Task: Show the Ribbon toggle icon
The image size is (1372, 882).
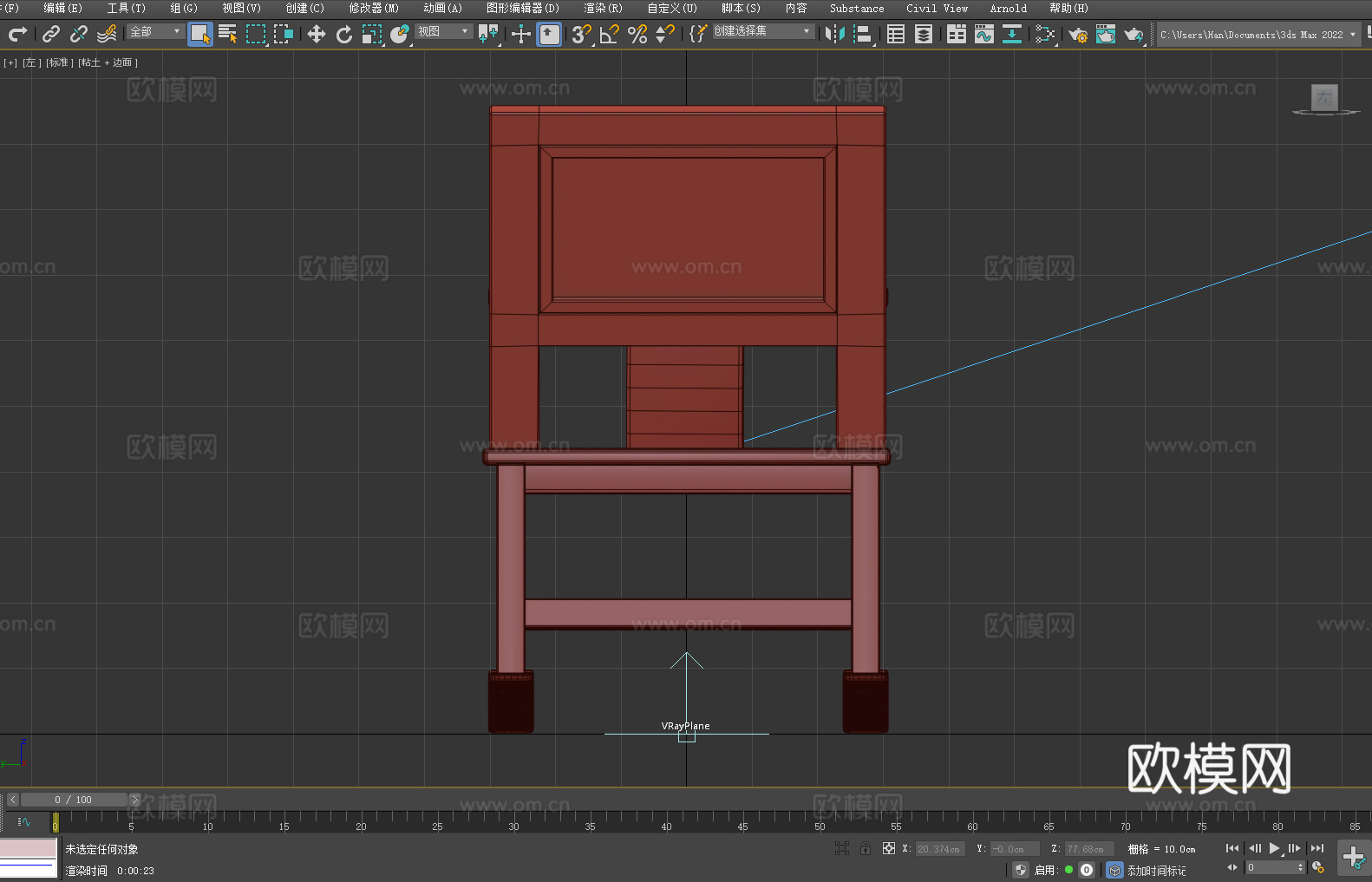Action: click(x=957, y=34)
